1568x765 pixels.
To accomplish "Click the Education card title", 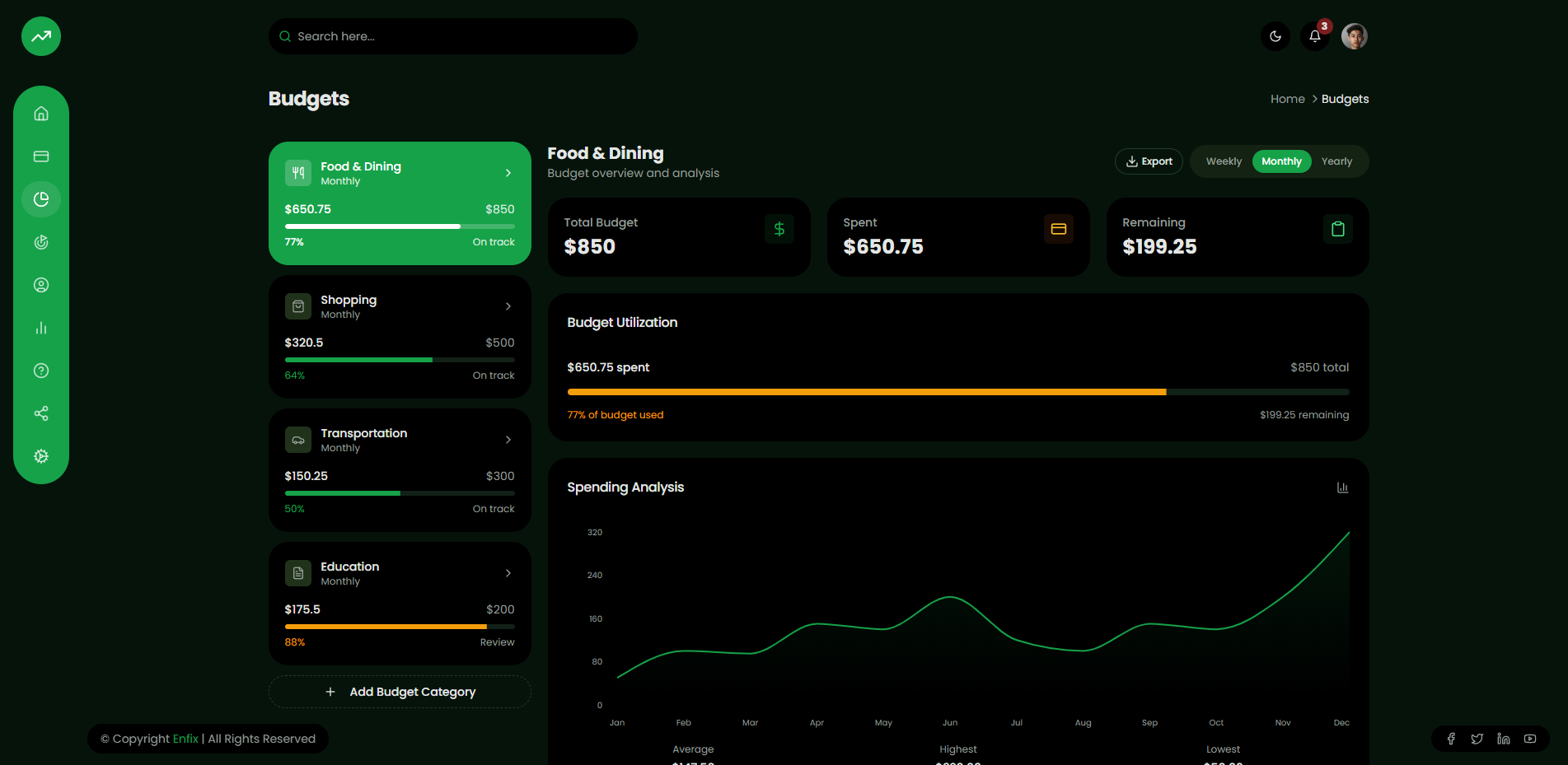I will (x=349, y=567).
